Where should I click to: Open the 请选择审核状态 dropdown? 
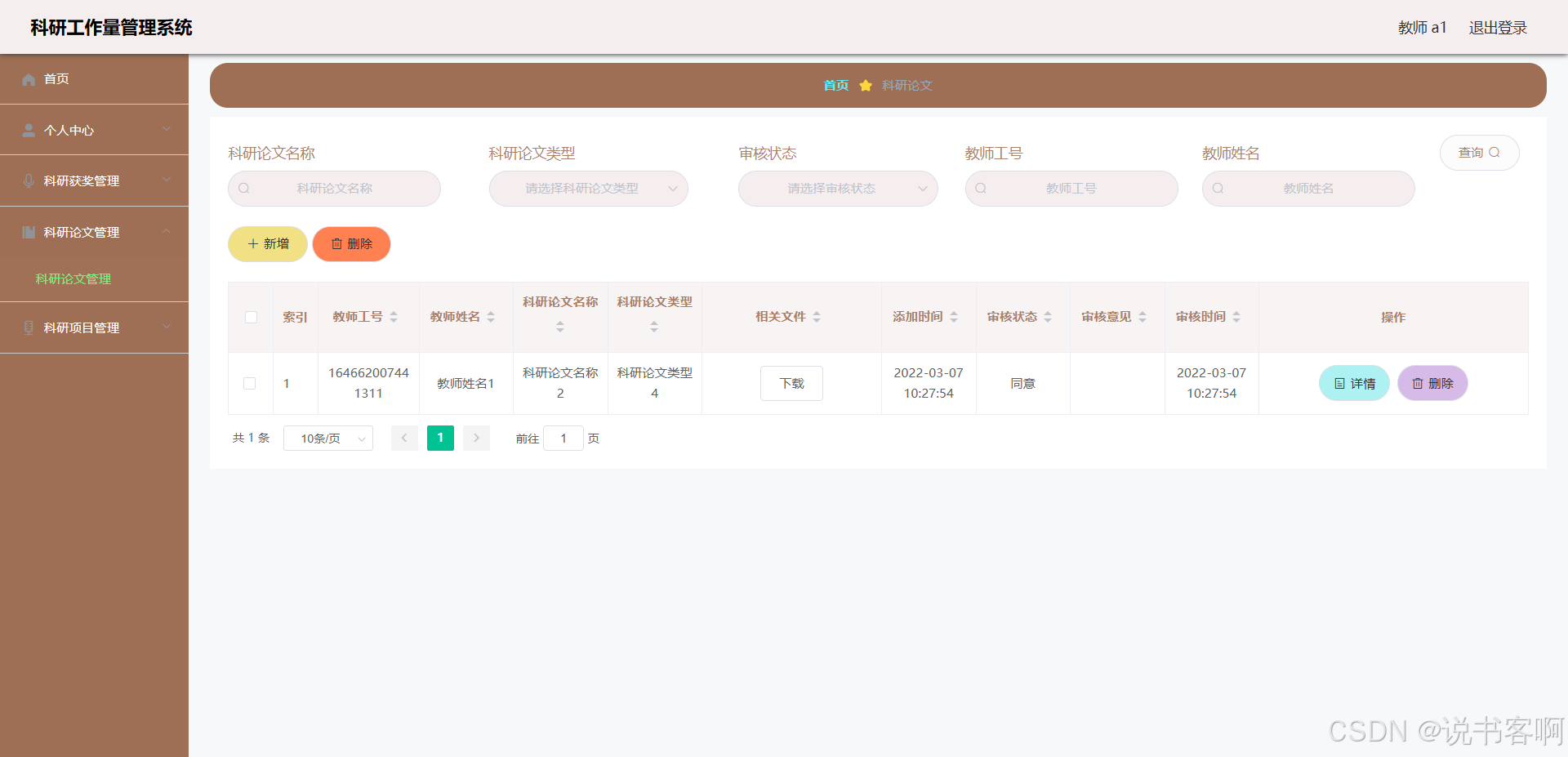(837, 189)
